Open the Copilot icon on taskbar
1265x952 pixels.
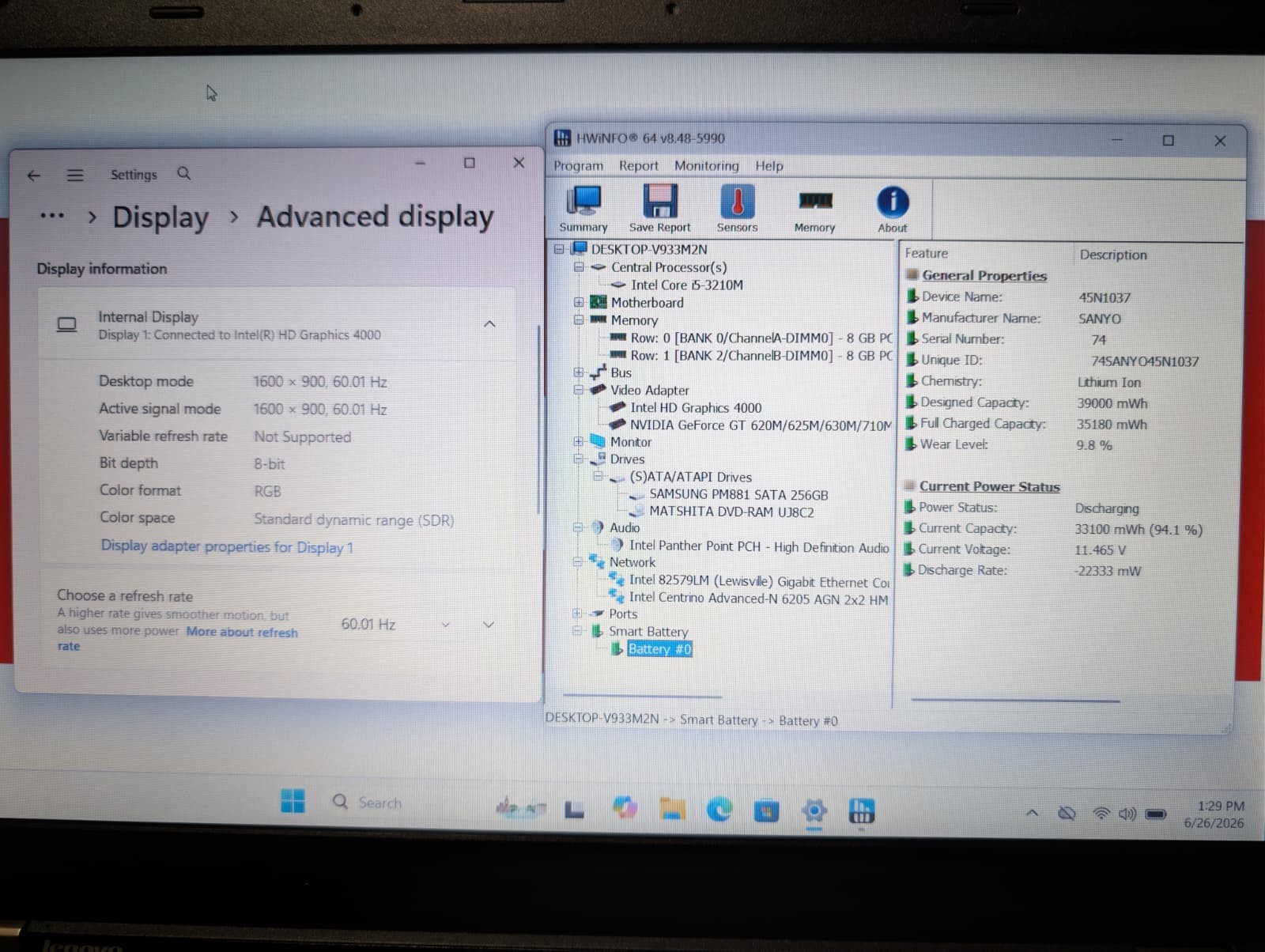tap(625, 807)
